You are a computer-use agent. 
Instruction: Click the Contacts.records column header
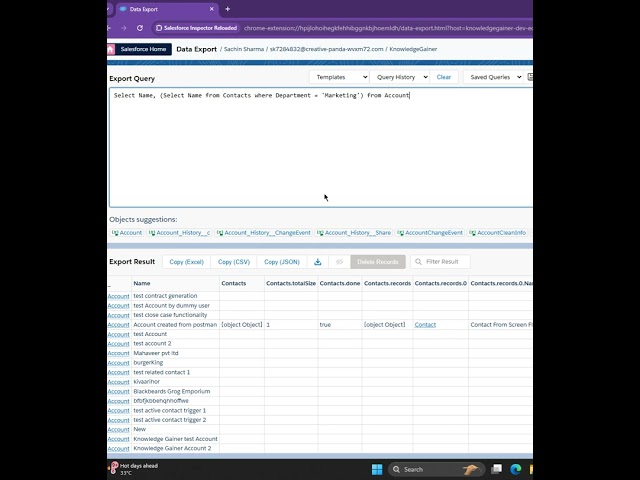[x=387, y=283]
